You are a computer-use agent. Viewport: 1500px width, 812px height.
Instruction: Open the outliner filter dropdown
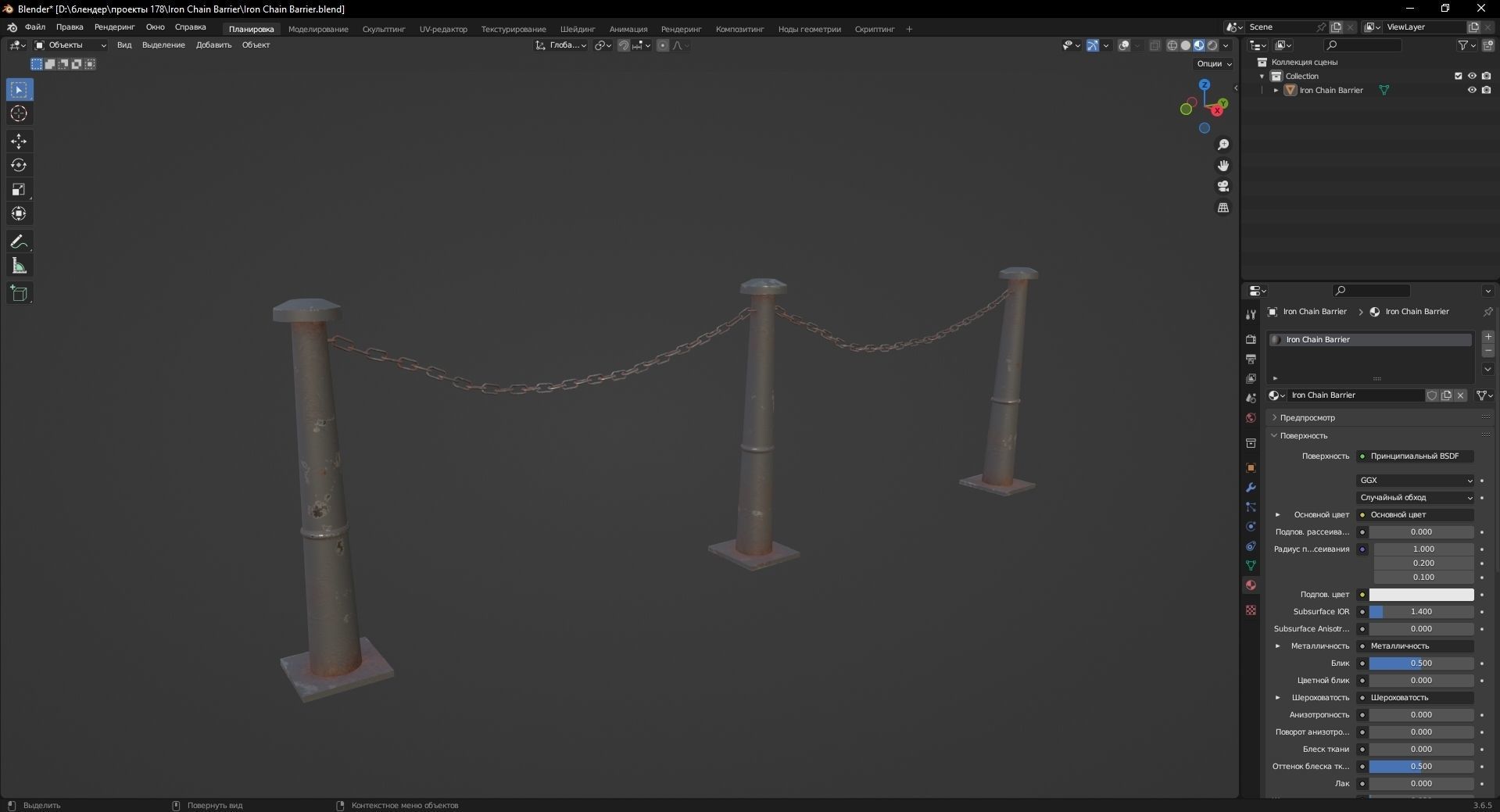(1466, 45)
